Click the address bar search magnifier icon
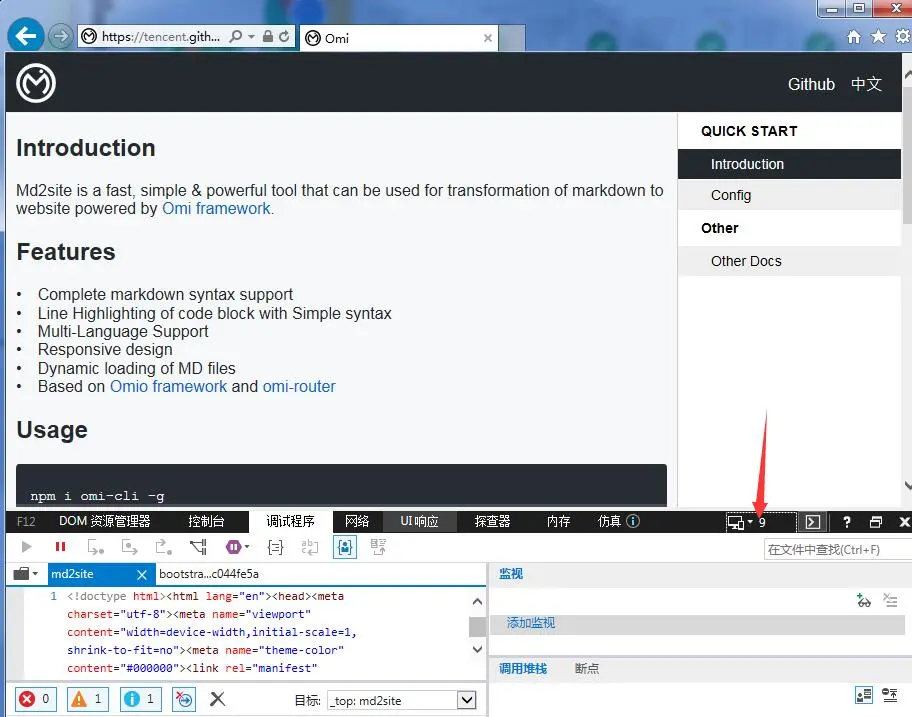 tap(236, 37)
